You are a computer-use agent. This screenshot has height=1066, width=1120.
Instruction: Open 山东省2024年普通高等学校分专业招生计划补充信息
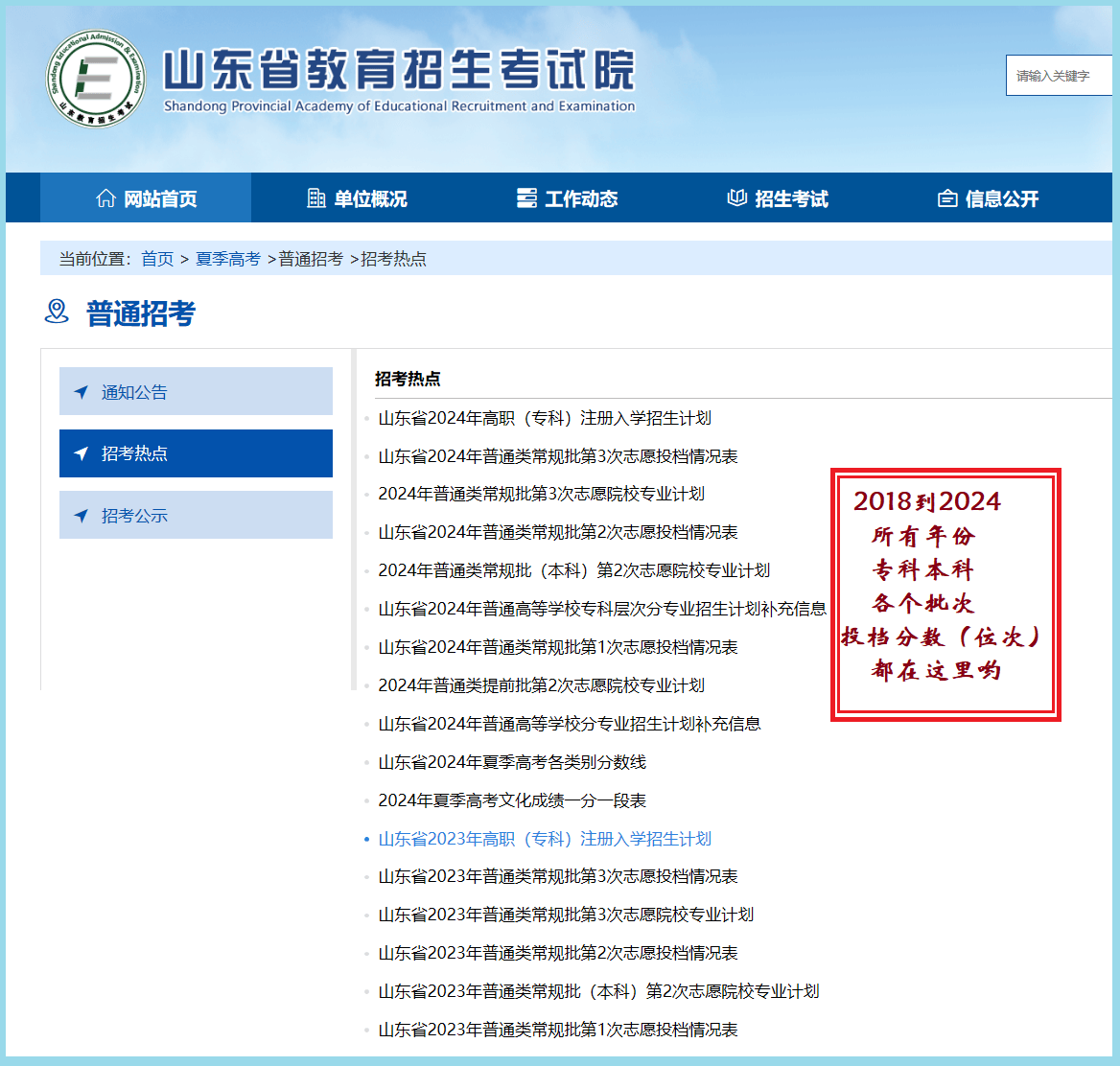click(570, 724)
